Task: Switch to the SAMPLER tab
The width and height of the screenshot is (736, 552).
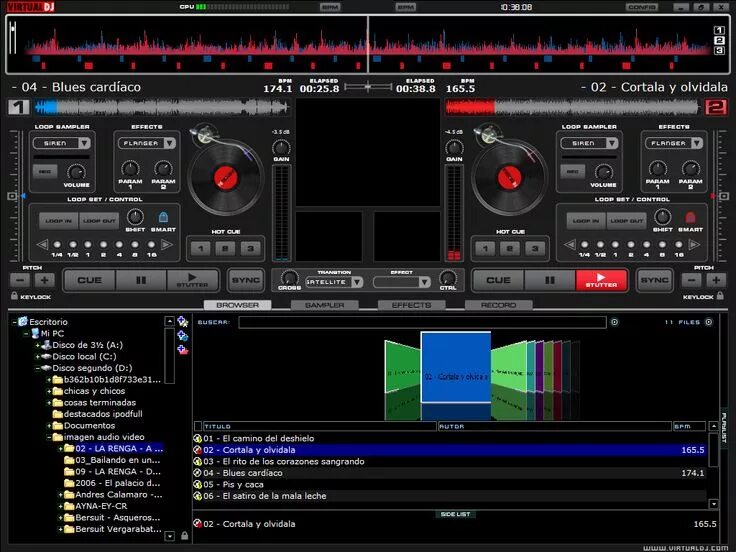Action: click(325, 305)
